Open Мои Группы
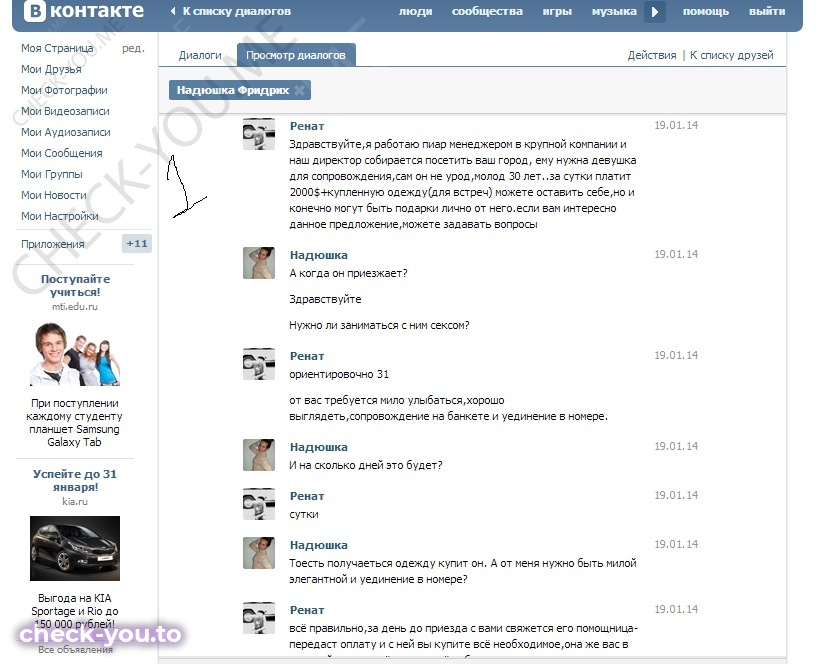This screenshot has width=837, height=664. (52, 174)
